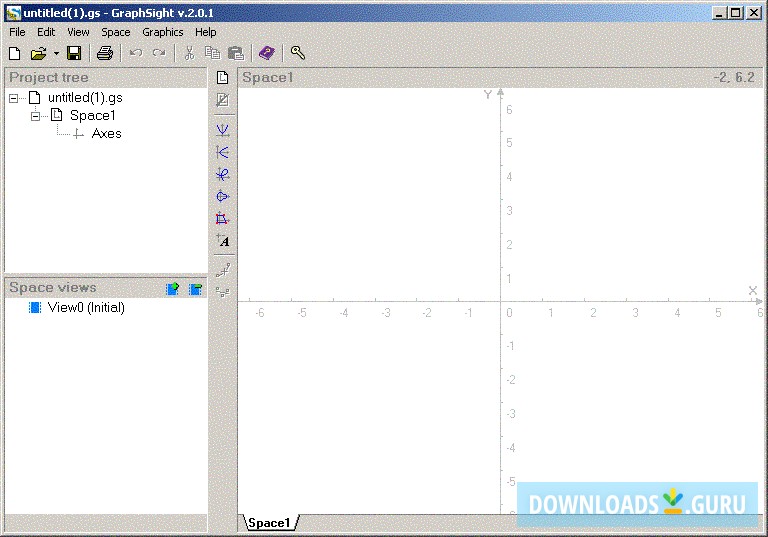Open the View menu

[x=78, y=32]
